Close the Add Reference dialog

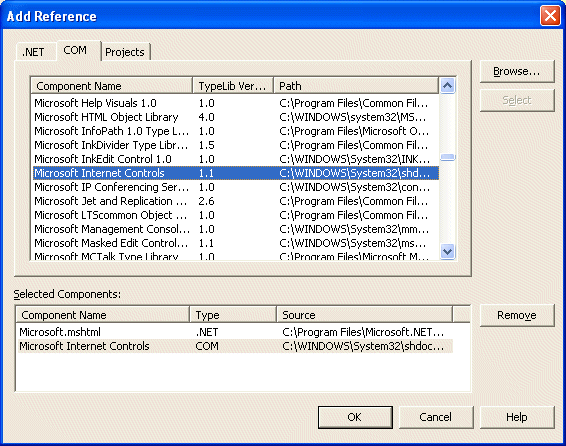(550, 16)
